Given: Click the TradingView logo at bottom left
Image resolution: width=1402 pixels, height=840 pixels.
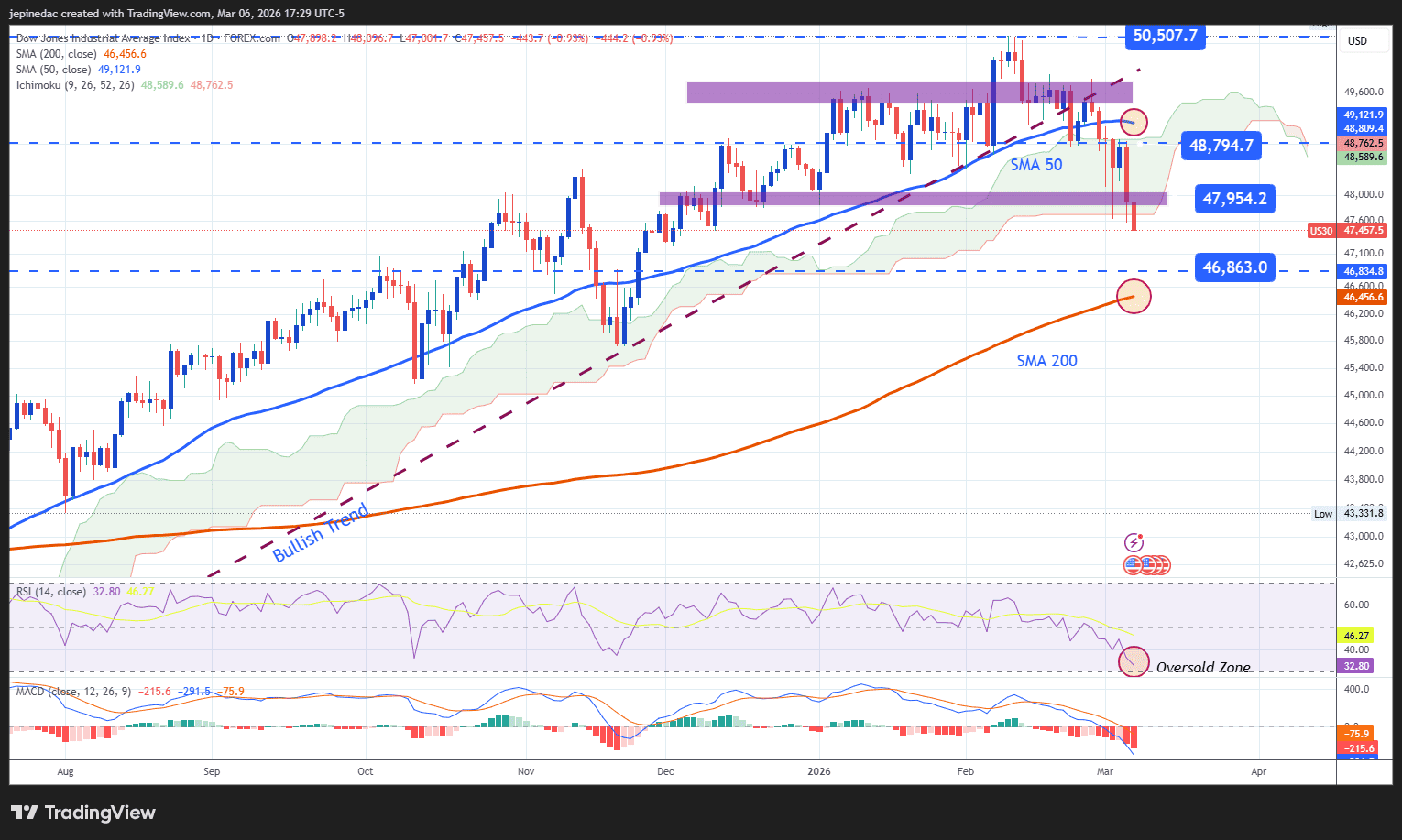Looking at the screenshot, I should click(83, 813).
